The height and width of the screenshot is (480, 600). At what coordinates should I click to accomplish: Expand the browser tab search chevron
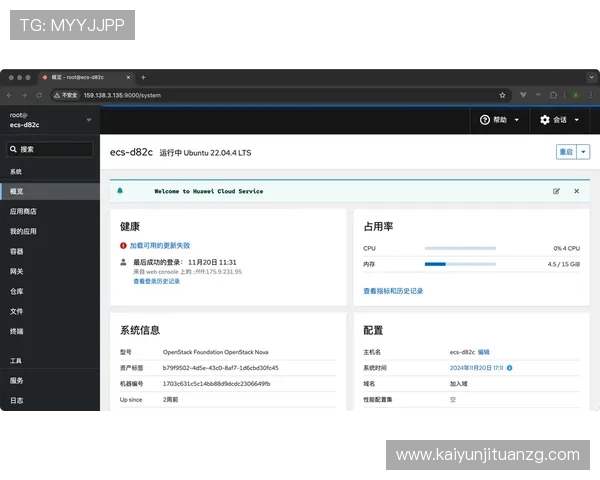pos(591,77)
